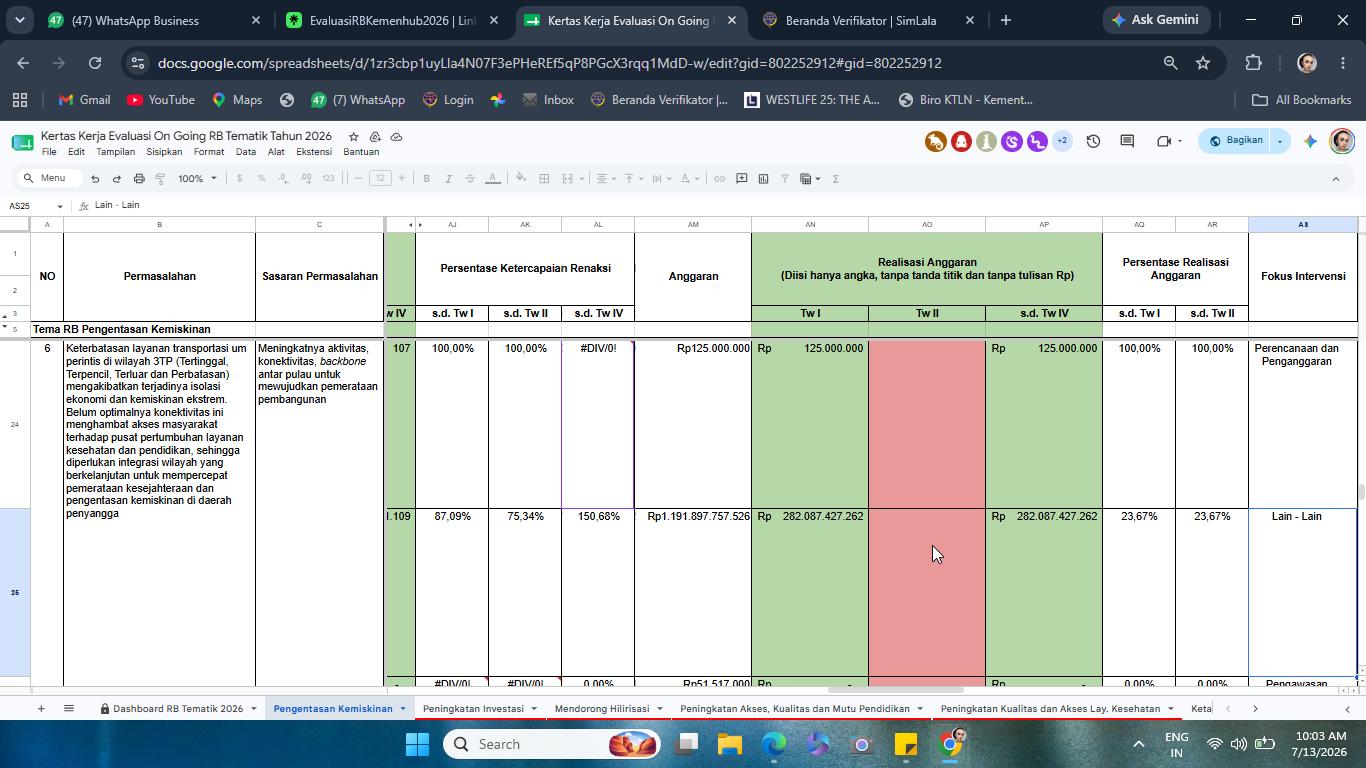Open Windows Start menu
1366x768 pixels.
tap(417, 744)
